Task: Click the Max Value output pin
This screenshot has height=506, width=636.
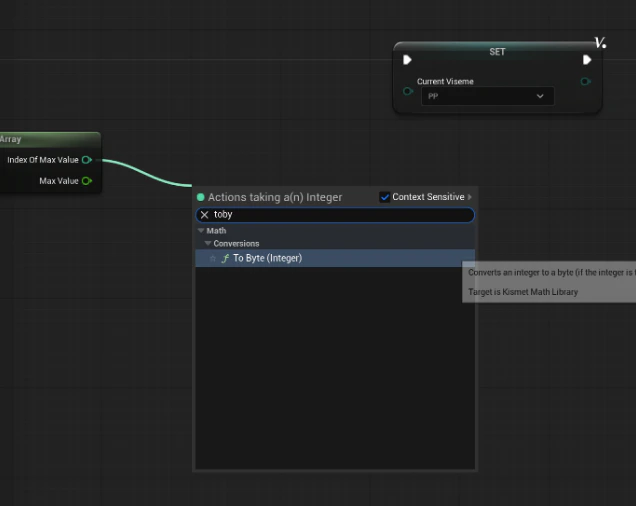Action: (x=87, y=181)
